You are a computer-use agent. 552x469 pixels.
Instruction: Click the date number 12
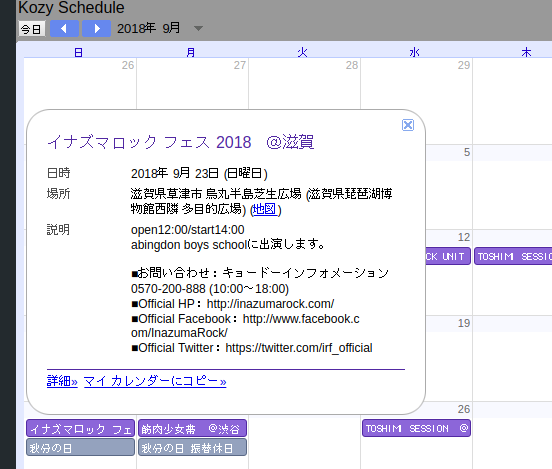(x=464, y=237)
